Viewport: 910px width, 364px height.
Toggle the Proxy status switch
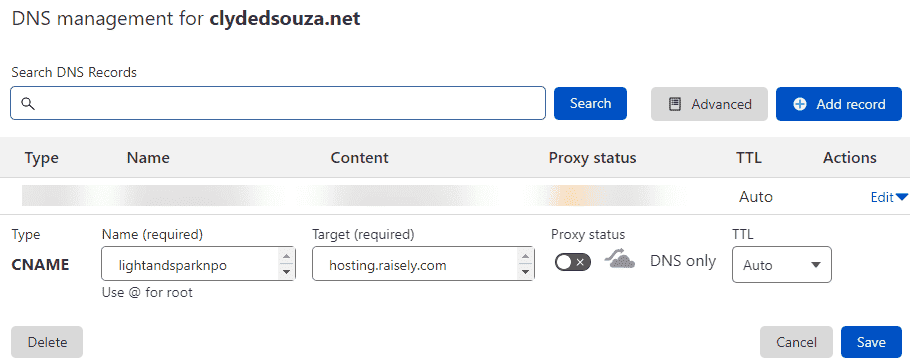(x=573, y=262)
